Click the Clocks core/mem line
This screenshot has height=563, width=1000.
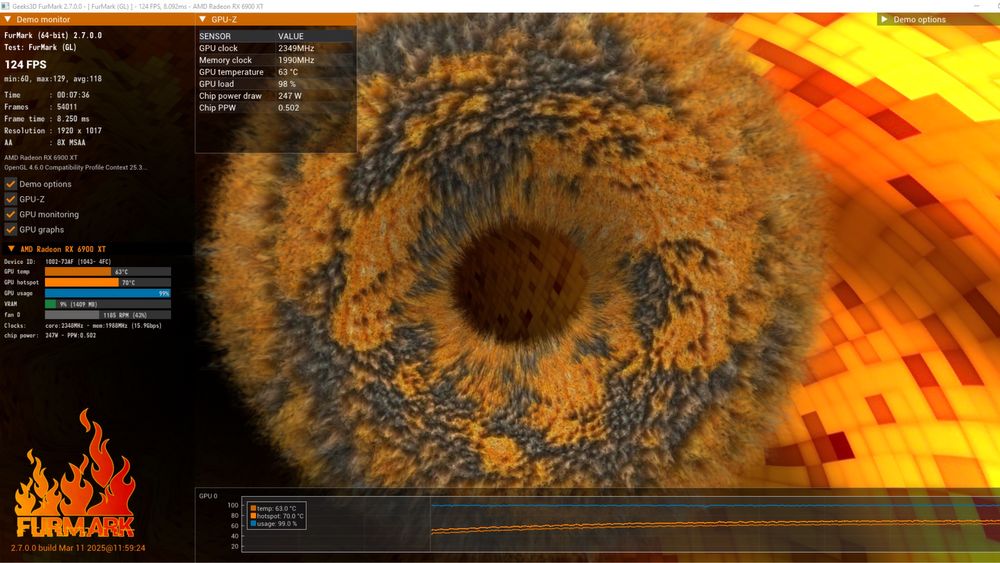(x=83, y=326)
